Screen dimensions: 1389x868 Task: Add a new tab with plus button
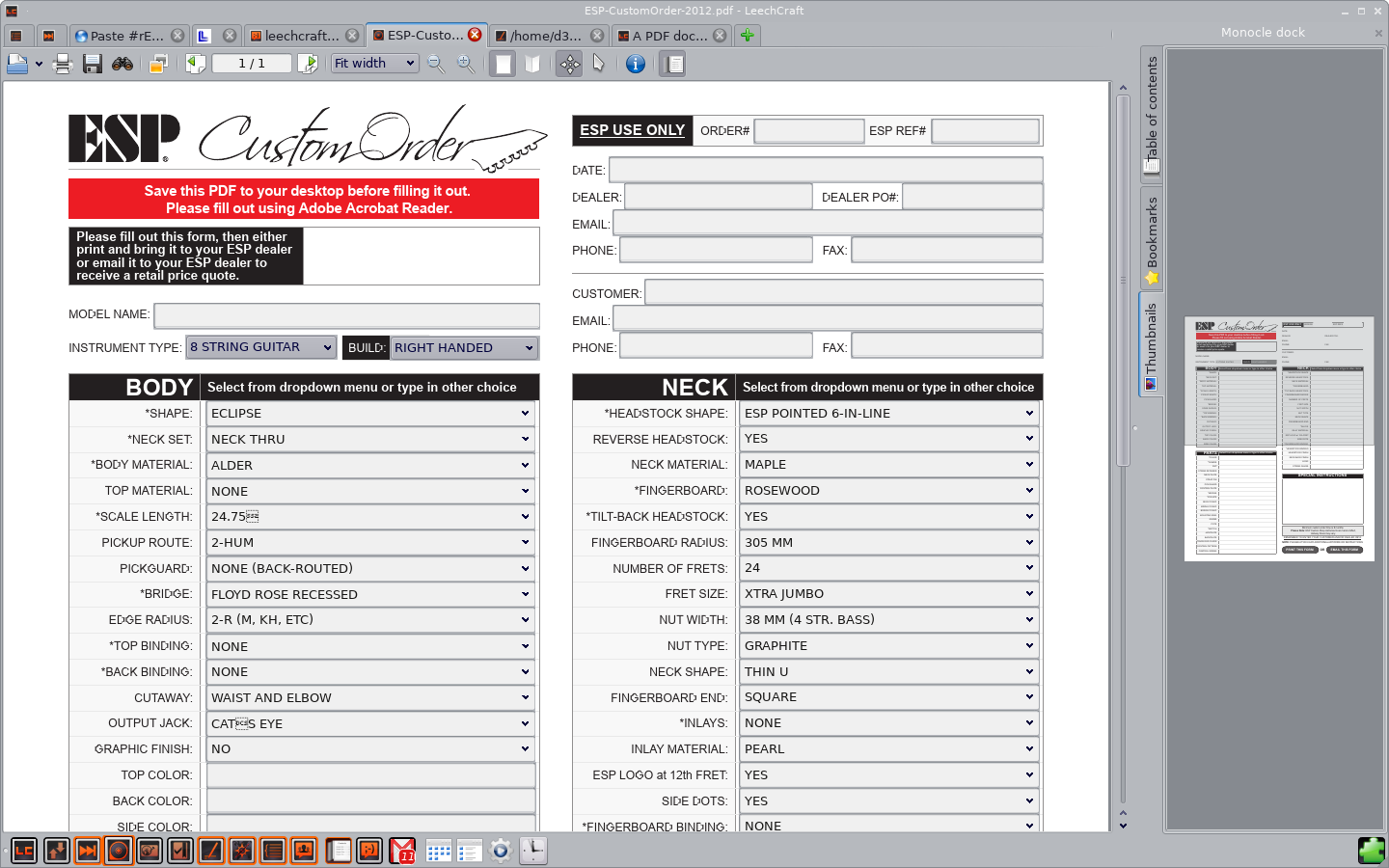[747, 36]
